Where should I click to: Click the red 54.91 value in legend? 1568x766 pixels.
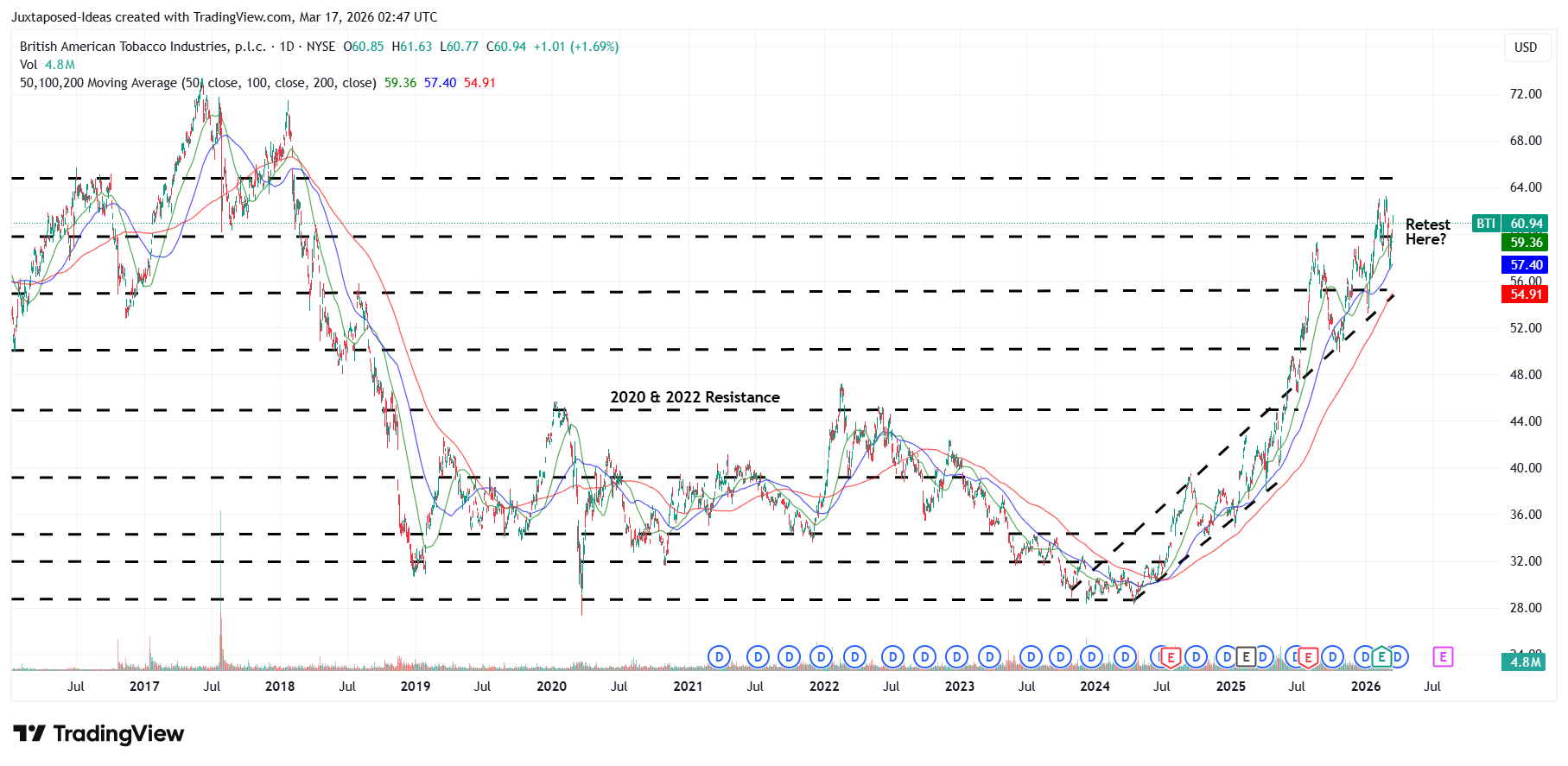tap(479, 83)
